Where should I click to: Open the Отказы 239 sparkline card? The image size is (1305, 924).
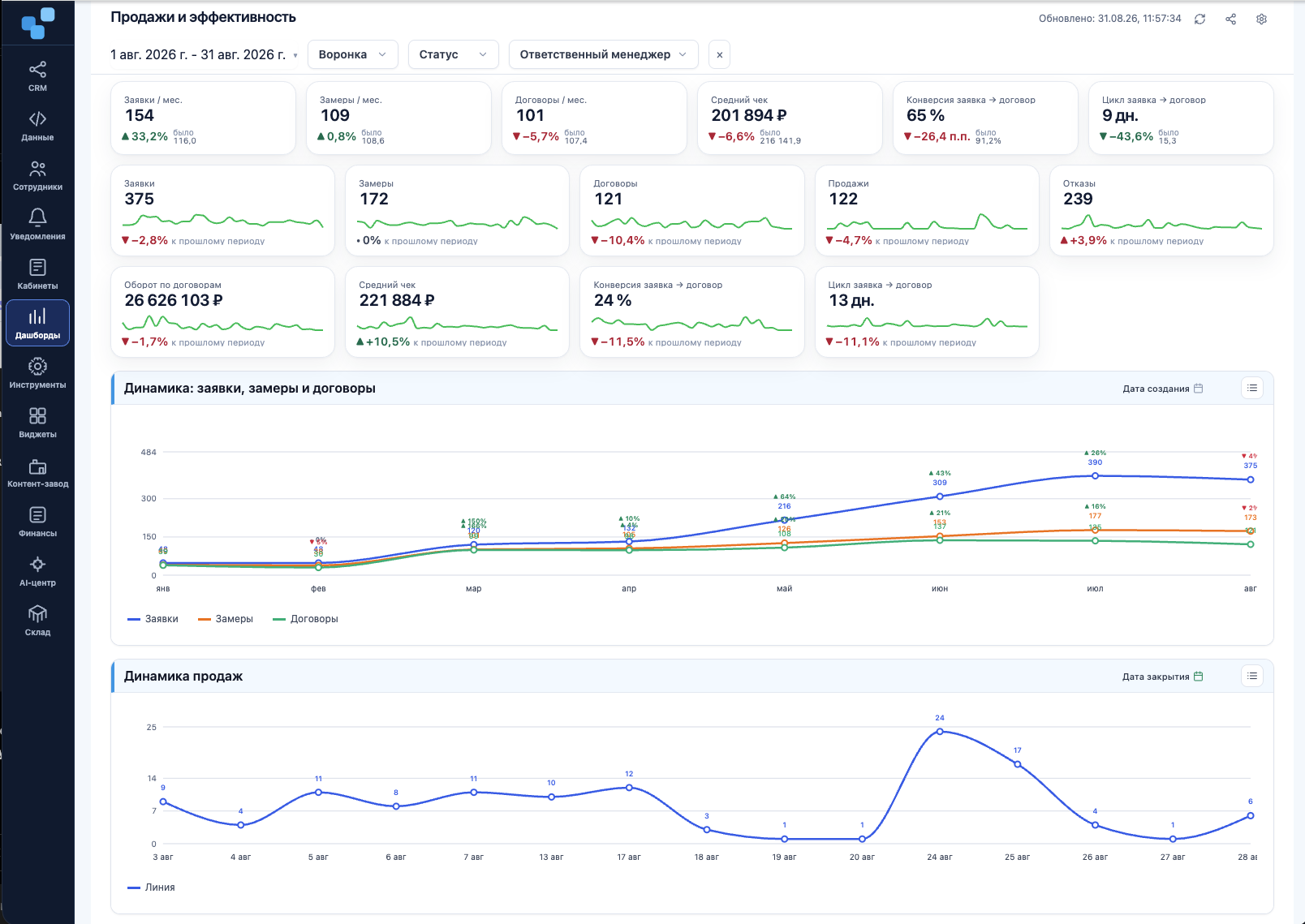point(1161,211)
